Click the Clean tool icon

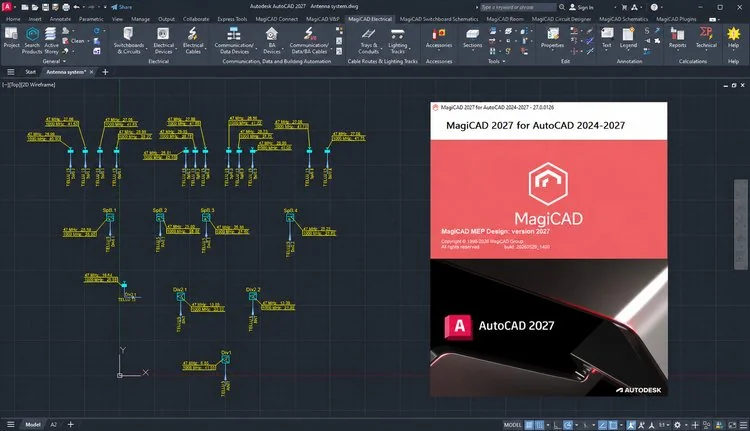pyautogui.click(x=66, y=41)
